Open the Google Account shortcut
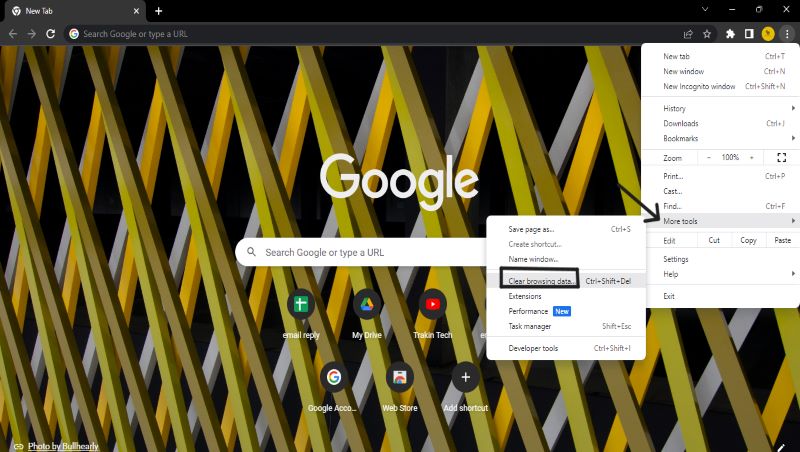Screen dimensions: 800x452 tap(334, 378)
